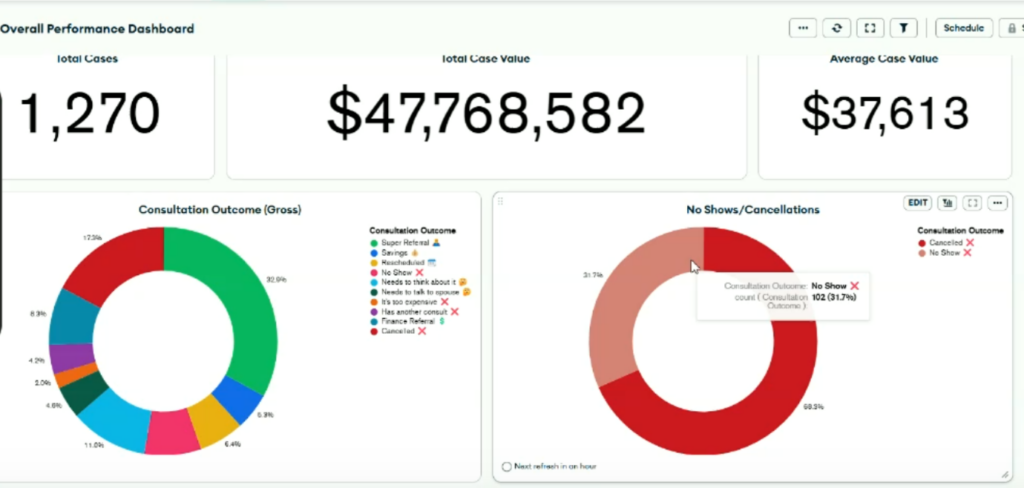The image size is (1024, 488).
Task: Click the resize corner of No Shows chart
Action: point(1003,472)
